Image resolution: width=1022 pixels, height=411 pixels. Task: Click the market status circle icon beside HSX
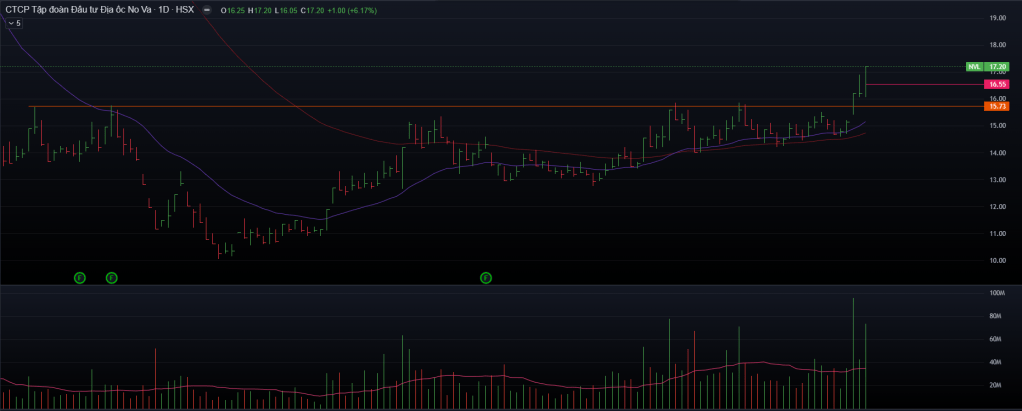tap(206, 9)
